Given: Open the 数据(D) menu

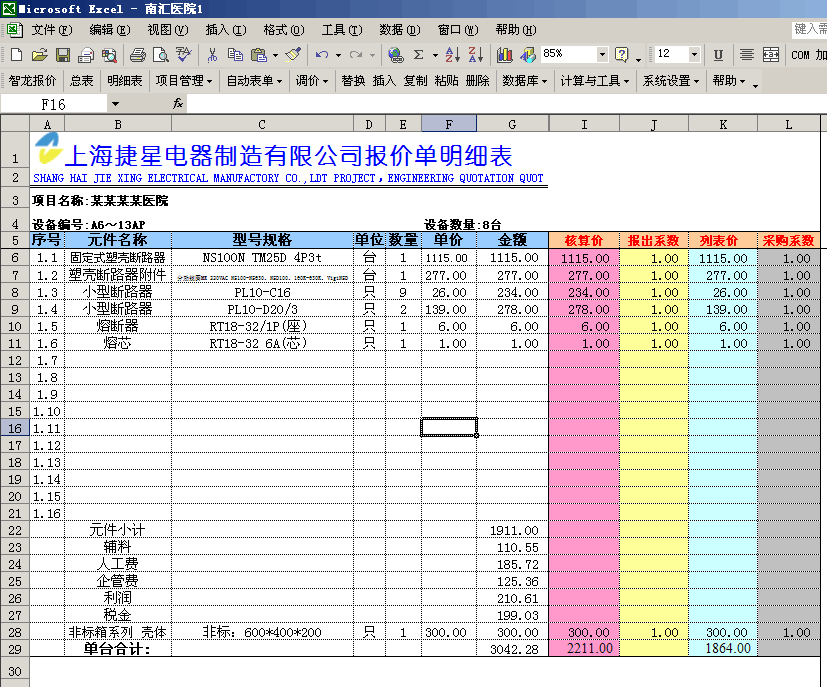Looking at the screenshot, I should pos(400,30).
